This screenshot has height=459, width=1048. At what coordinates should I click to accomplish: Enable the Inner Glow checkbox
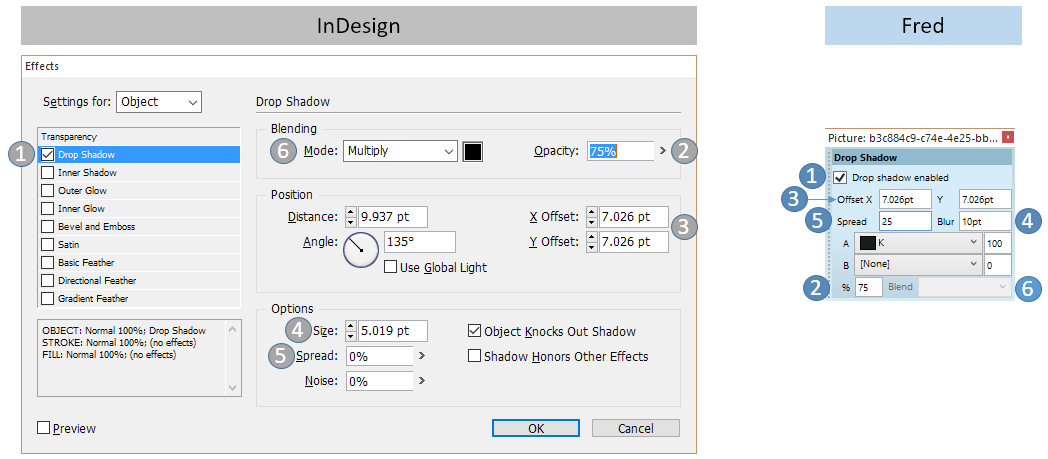coord(47,209)
